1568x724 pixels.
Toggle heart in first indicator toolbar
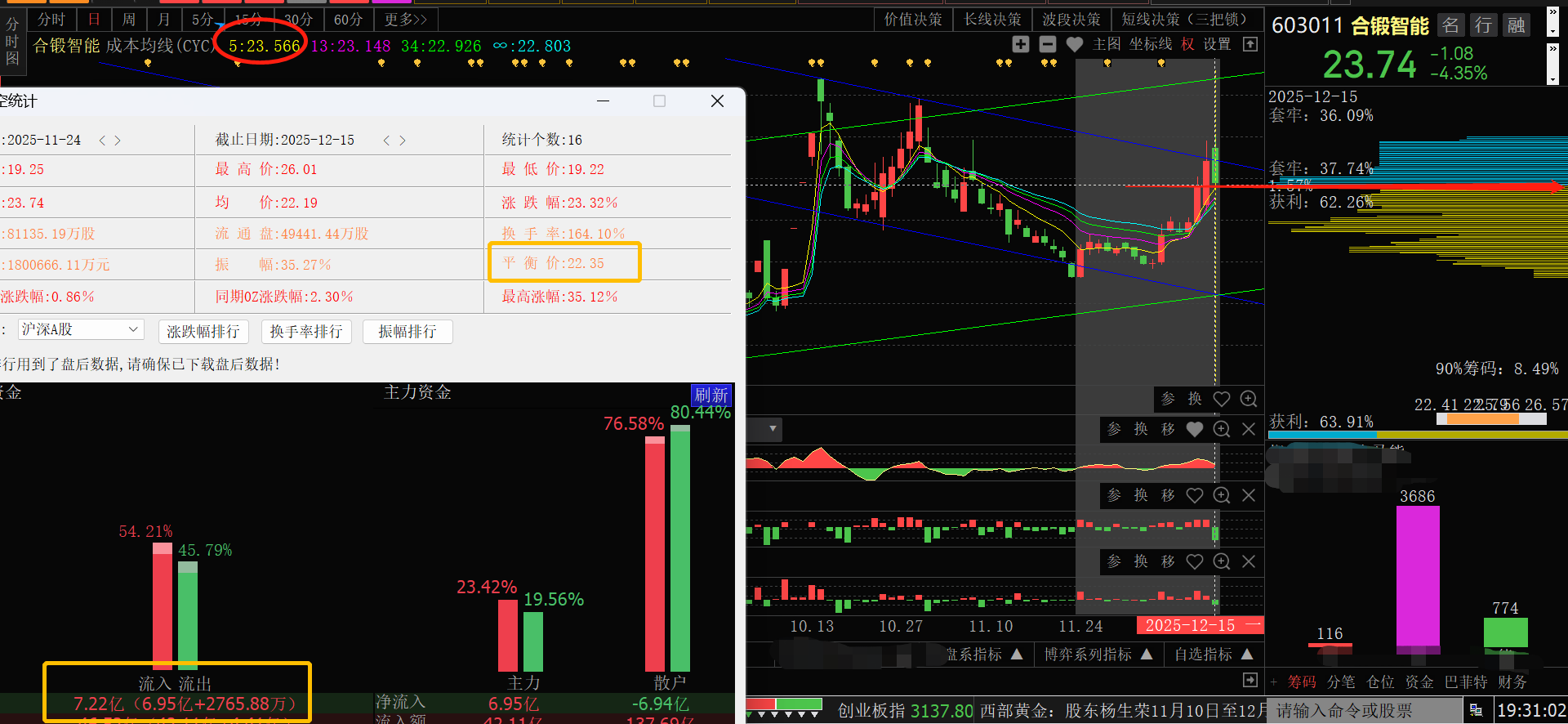(1222, 399)
